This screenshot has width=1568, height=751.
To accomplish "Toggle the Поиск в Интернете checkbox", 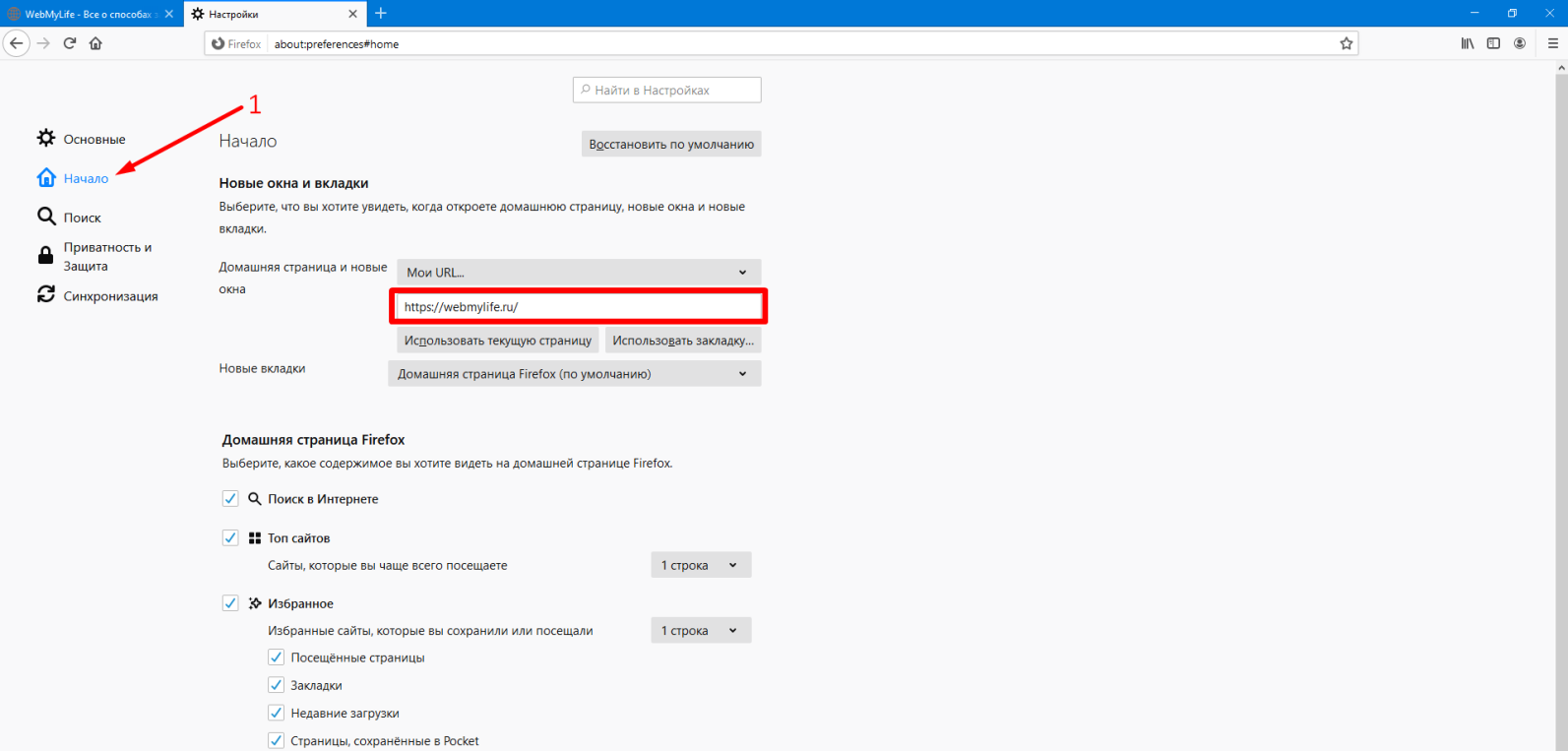I will (x=230, y=499).
